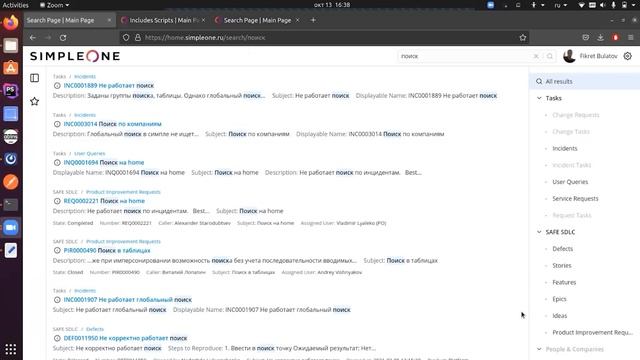The image size is (640, 360).
Task: Filter results by Epics
Action: (x=559, y=299)
